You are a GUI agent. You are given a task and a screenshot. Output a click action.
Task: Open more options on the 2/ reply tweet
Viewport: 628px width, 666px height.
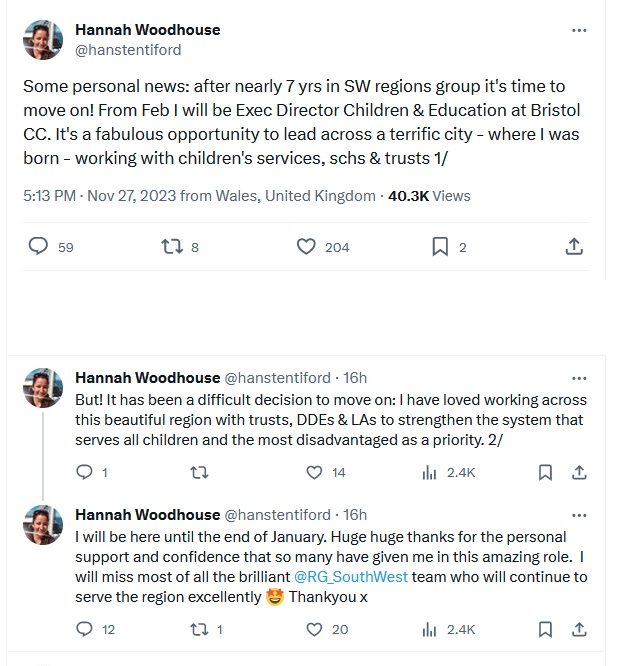pos(579,378)
